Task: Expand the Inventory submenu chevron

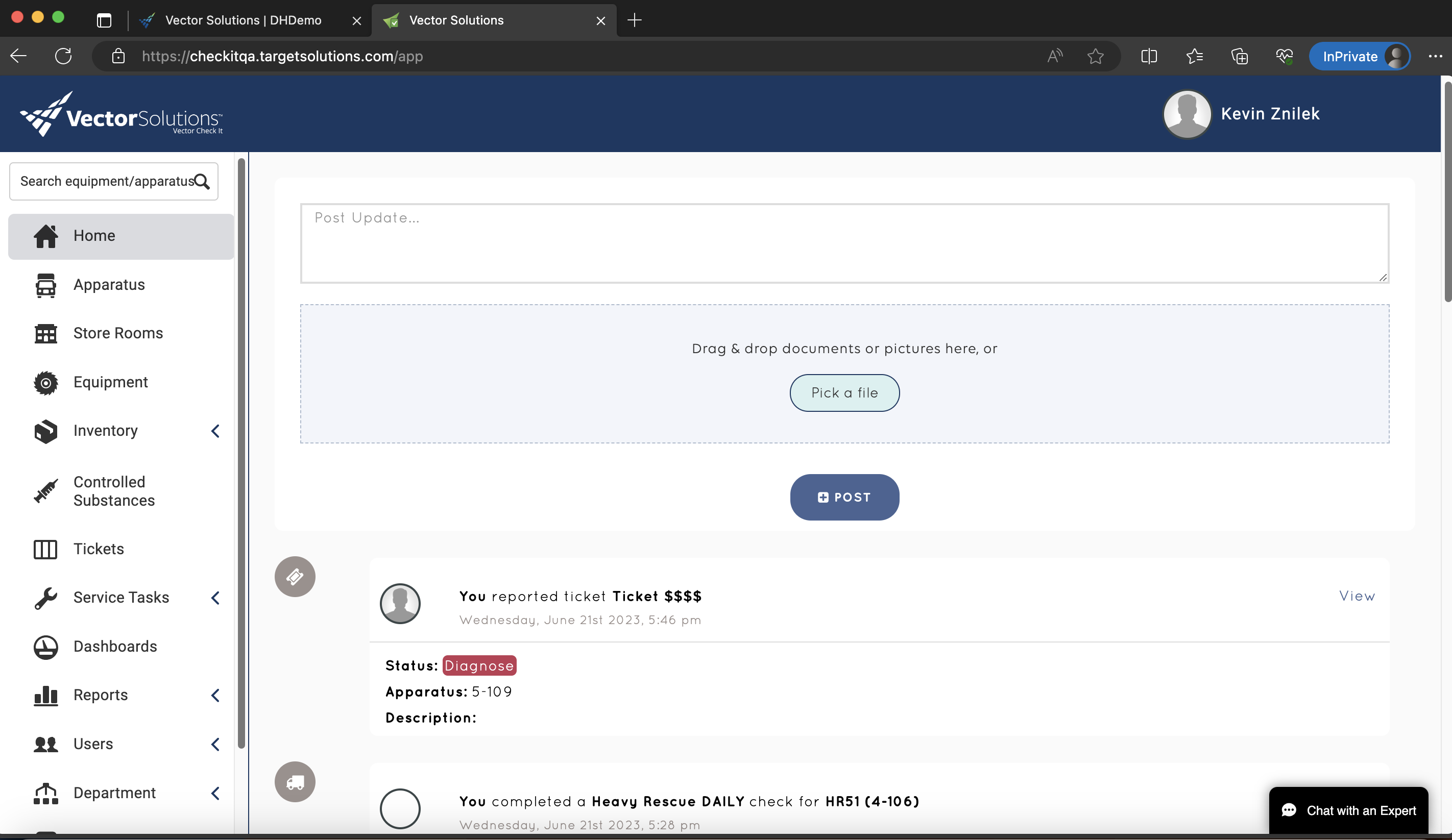Action: 215,431
